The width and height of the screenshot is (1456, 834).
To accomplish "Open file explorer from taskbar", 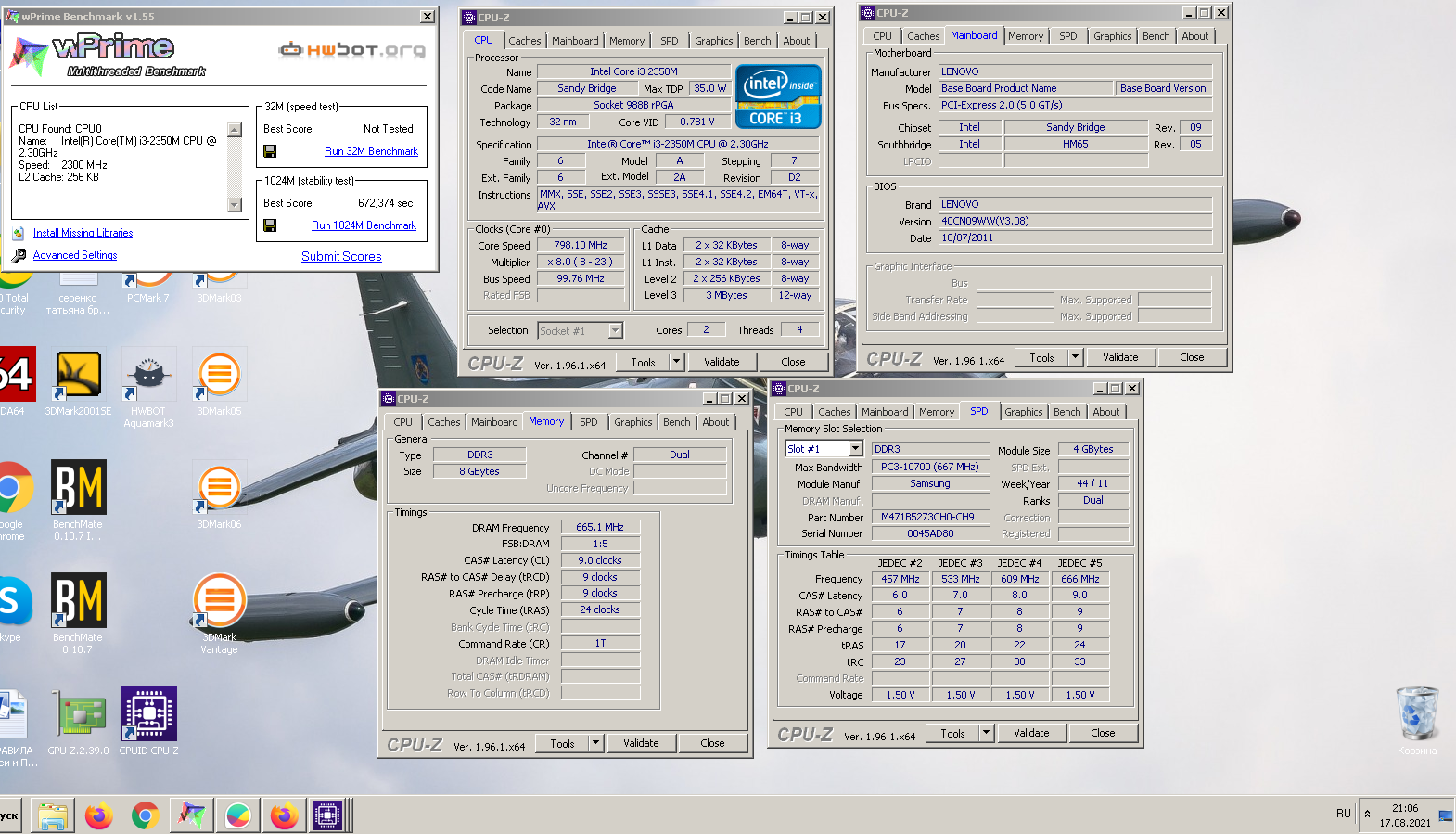I will tap(53, 815).
